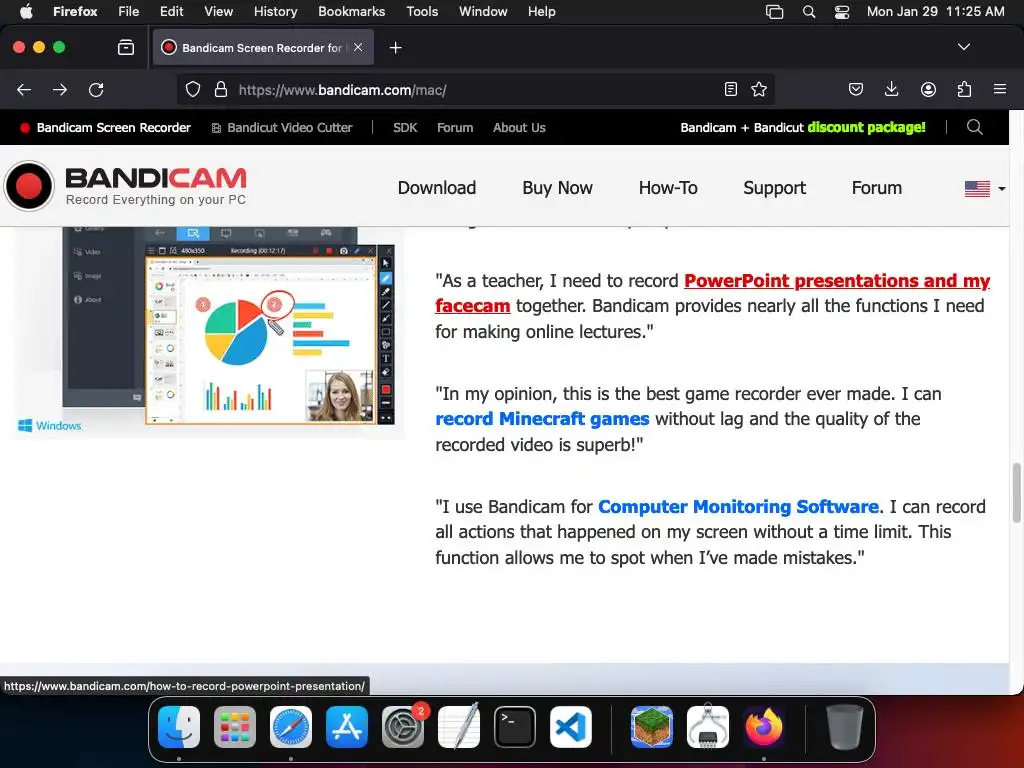
Task: Open the Buy Now nav item
Action: pos(557,188)
